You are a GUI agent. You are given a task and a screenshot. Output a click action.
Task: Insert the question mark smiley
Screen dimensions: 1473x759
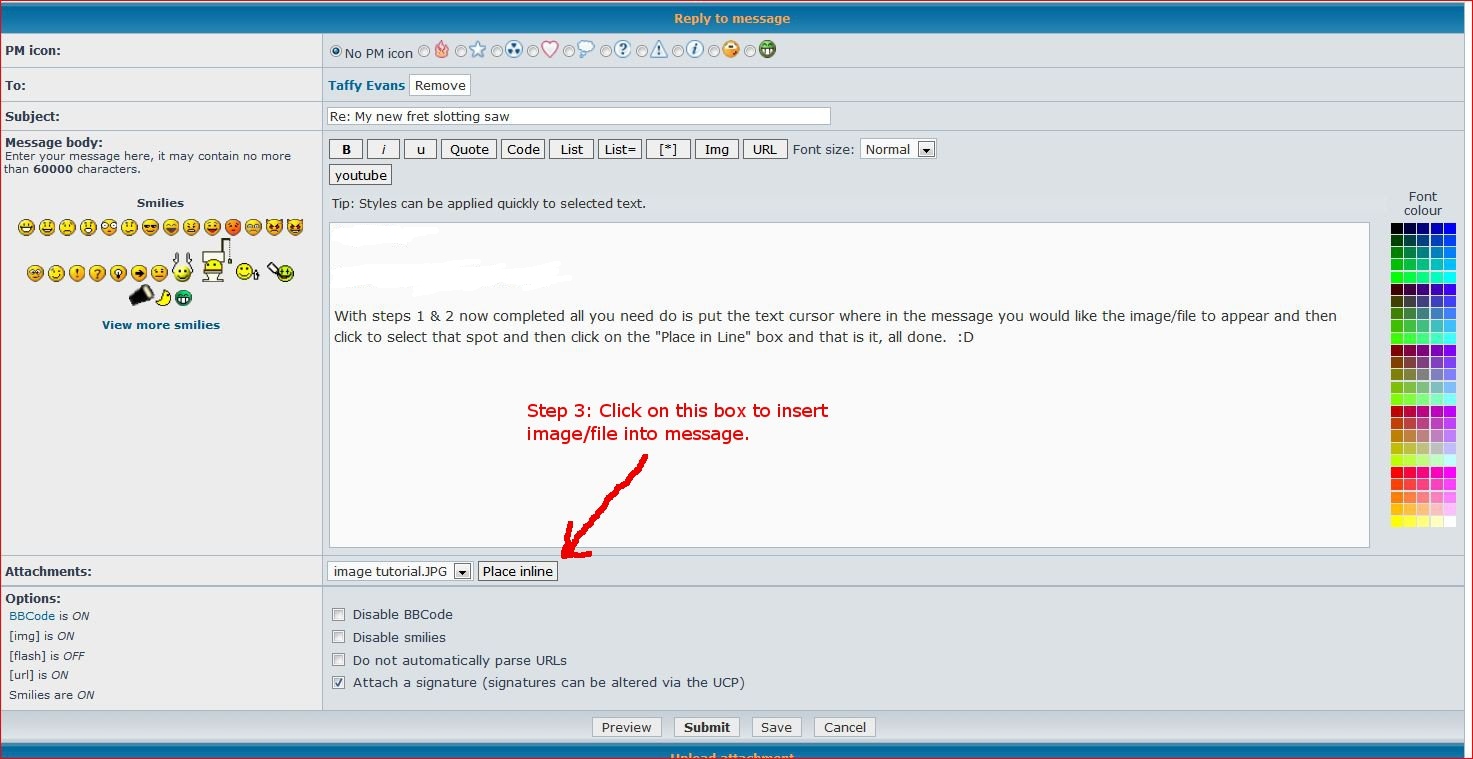point(97,273)
